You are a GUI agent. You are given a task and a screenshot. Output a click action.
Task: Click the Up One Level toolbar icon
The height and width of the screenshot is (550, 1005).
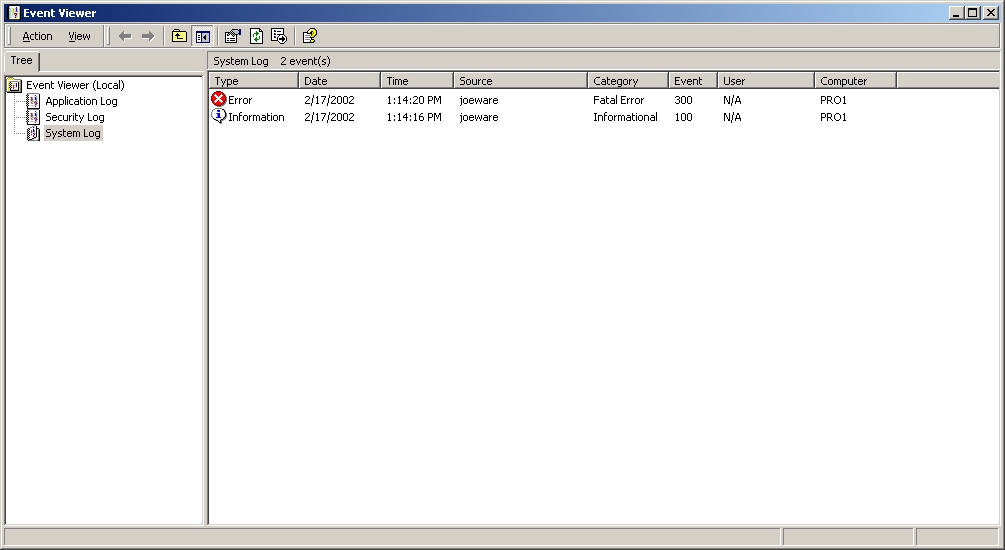pyautogui.click(x=179, y=36)
